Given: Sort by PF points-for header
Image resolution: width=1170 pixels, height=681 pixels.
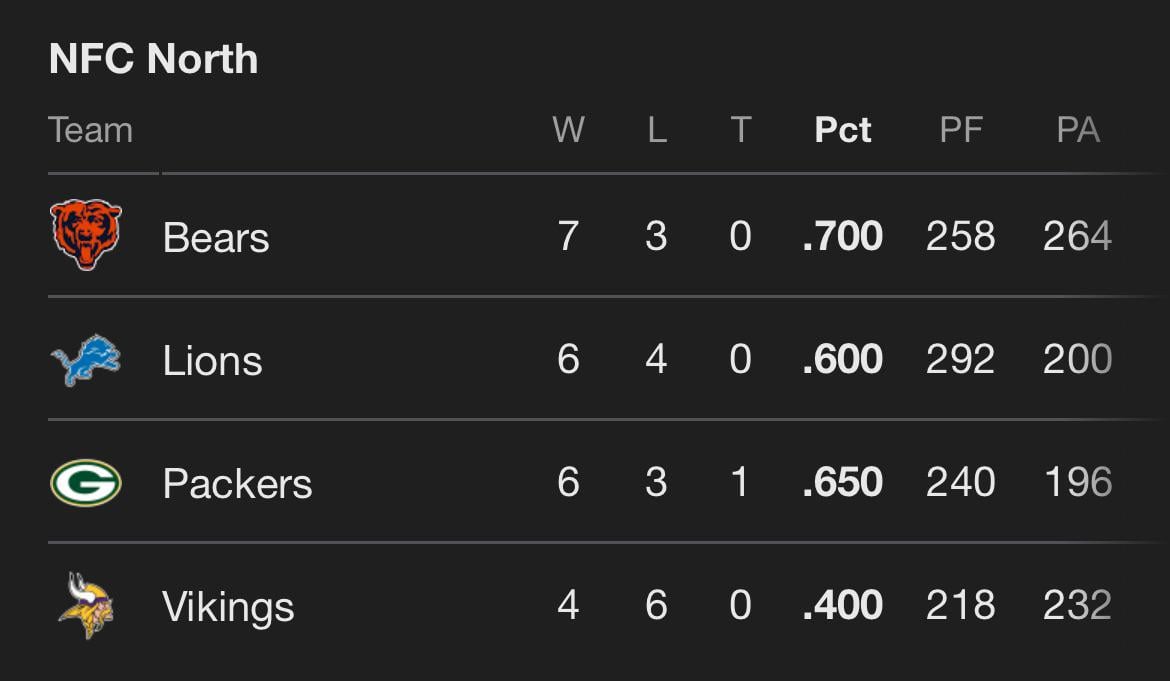Looking at the screenshot, I should [x=961, y=130].
